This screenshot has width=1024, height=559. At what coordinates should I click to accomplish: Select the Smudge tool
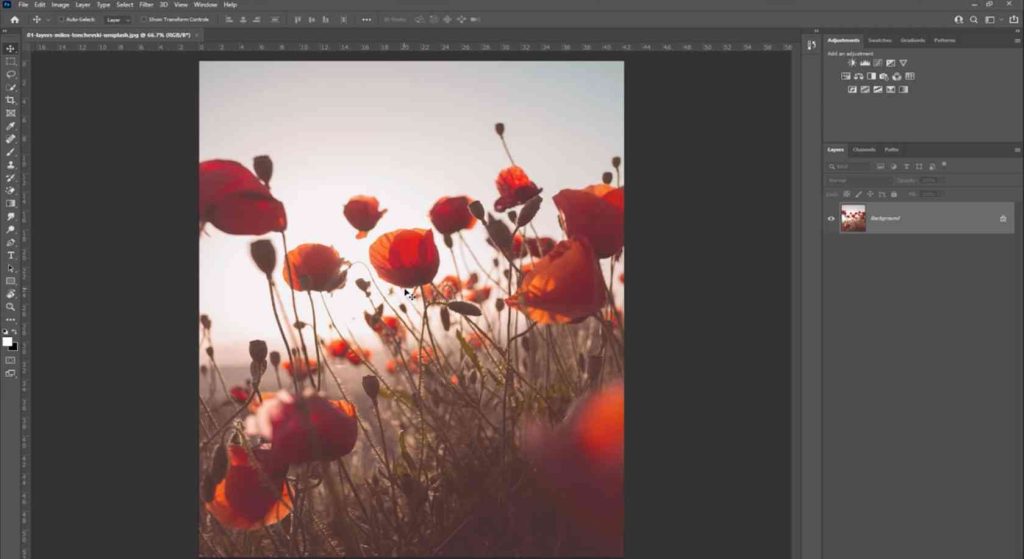point(10,216)
